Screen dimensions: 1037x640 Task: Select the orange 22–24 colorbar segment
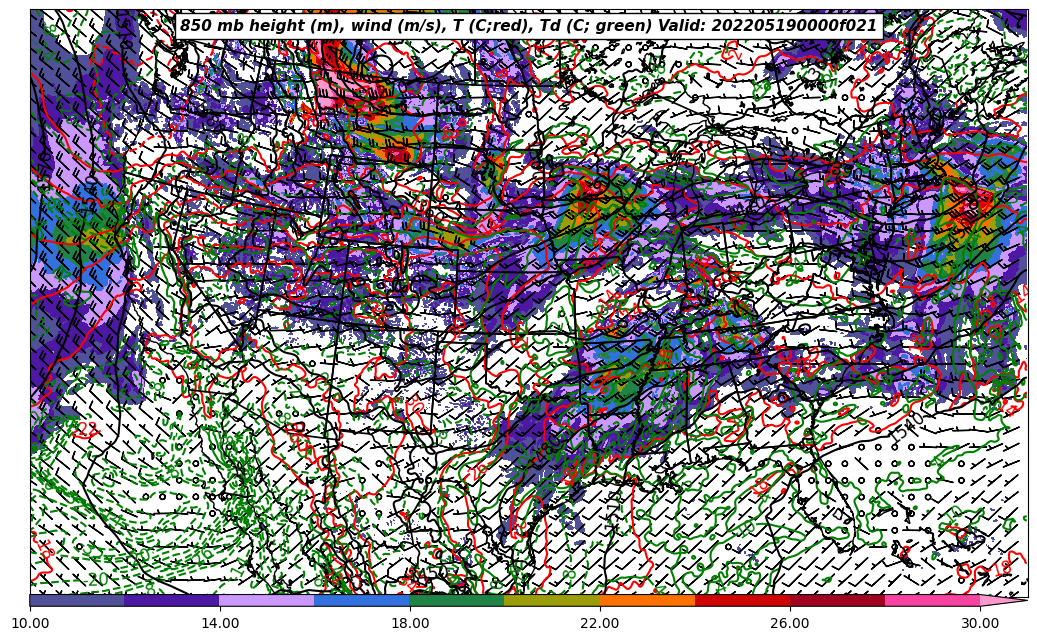[x=647, y=600]
